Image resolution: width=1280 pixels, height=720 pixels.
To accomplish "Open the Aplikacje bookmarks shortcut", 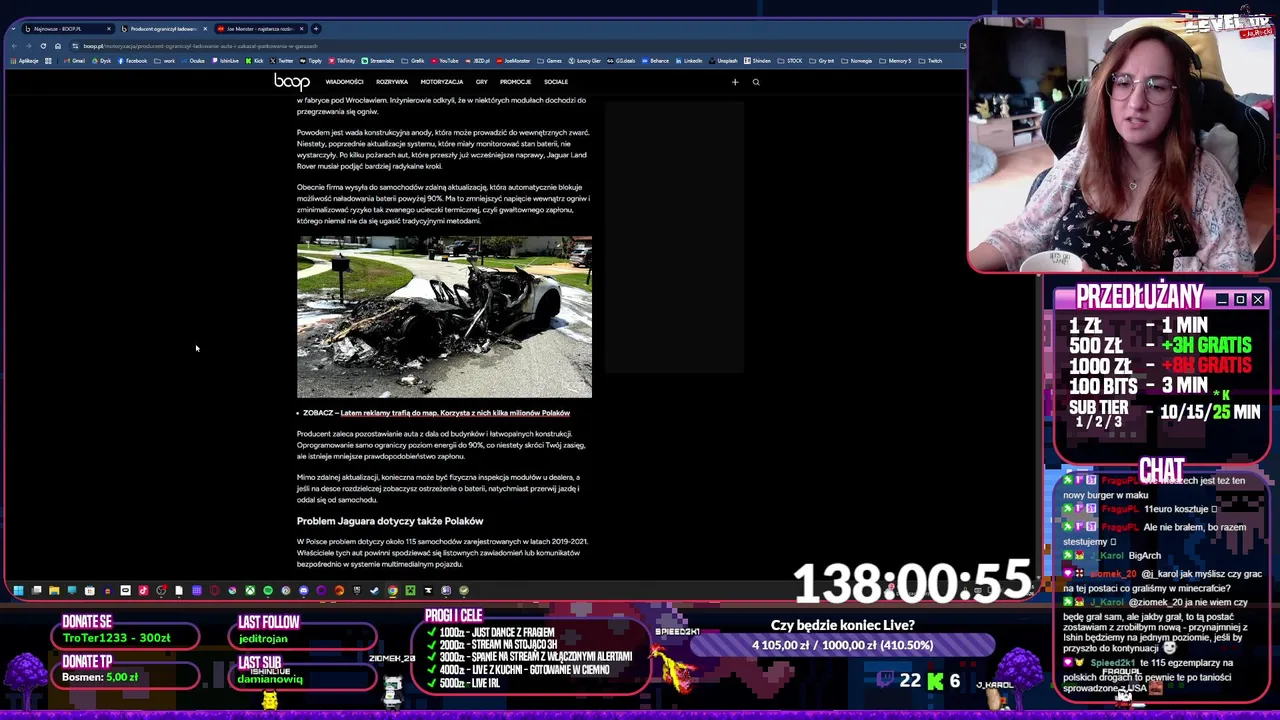I will point(24,61).
